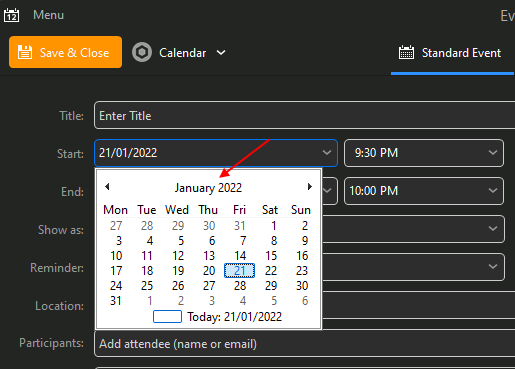Select black day 29 in January
Image resolution: width=515 pixels, height=369 pixels.
[271, 286]
